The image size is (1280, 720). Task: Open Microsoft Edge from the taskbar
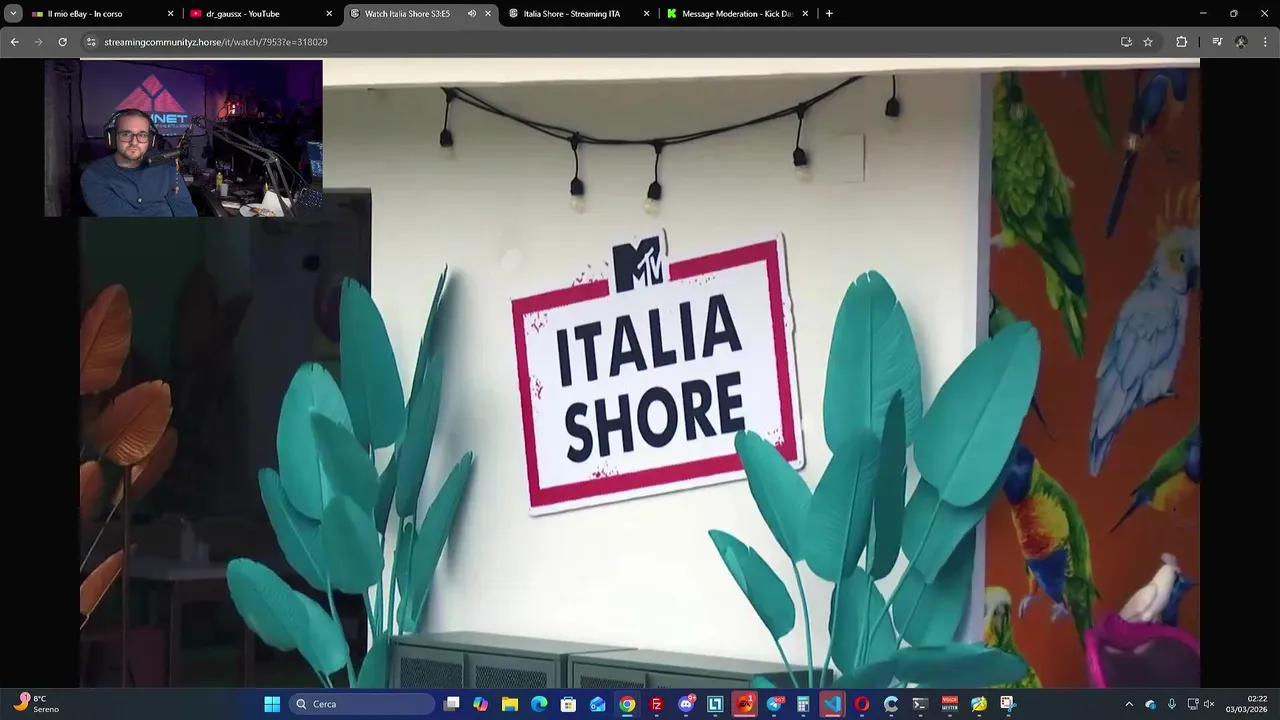pyautogui.click(x=539, y=704)
